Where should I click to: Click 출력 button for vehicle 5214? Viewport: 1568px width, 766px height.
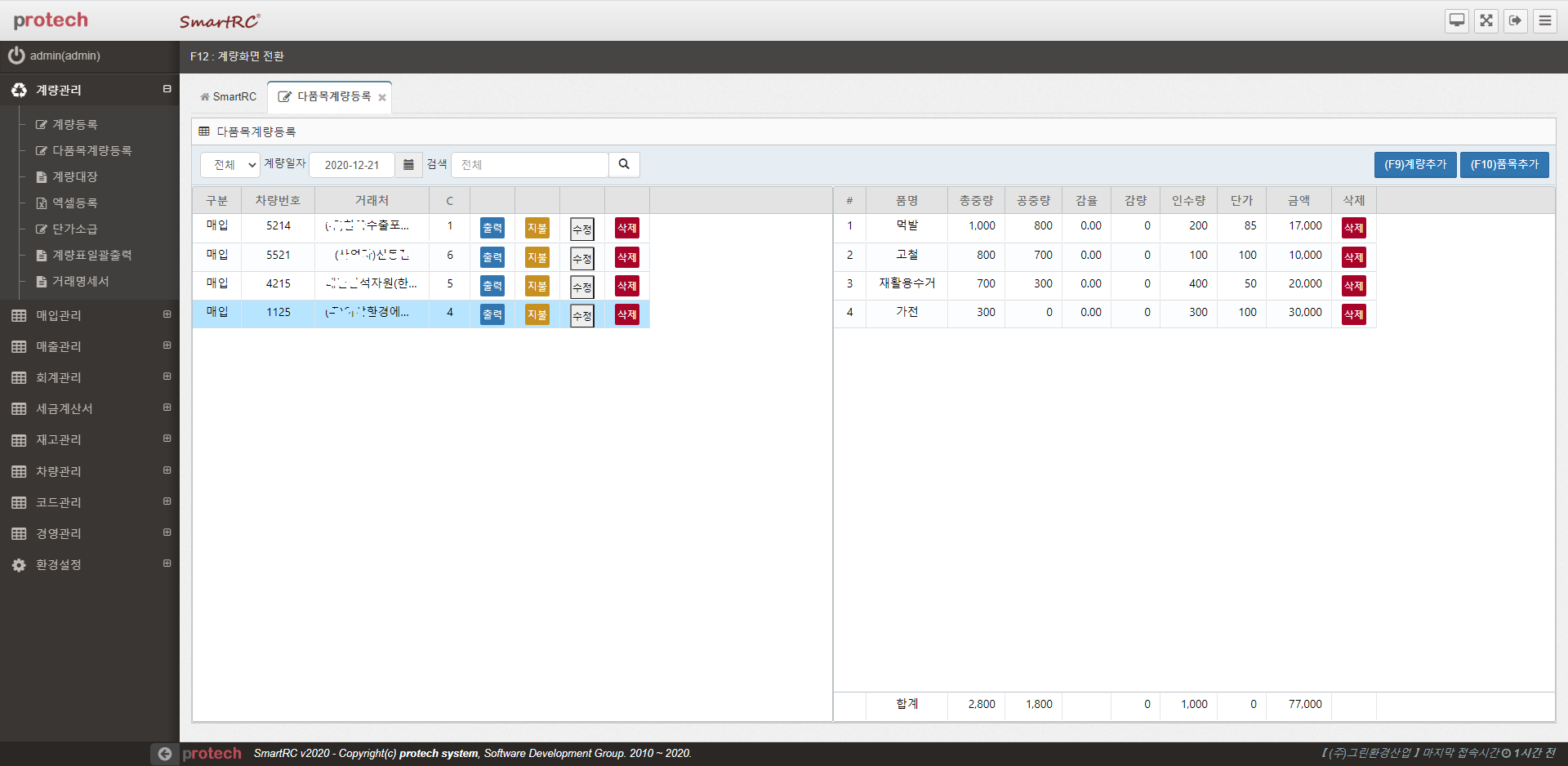[x=492, y=228]
